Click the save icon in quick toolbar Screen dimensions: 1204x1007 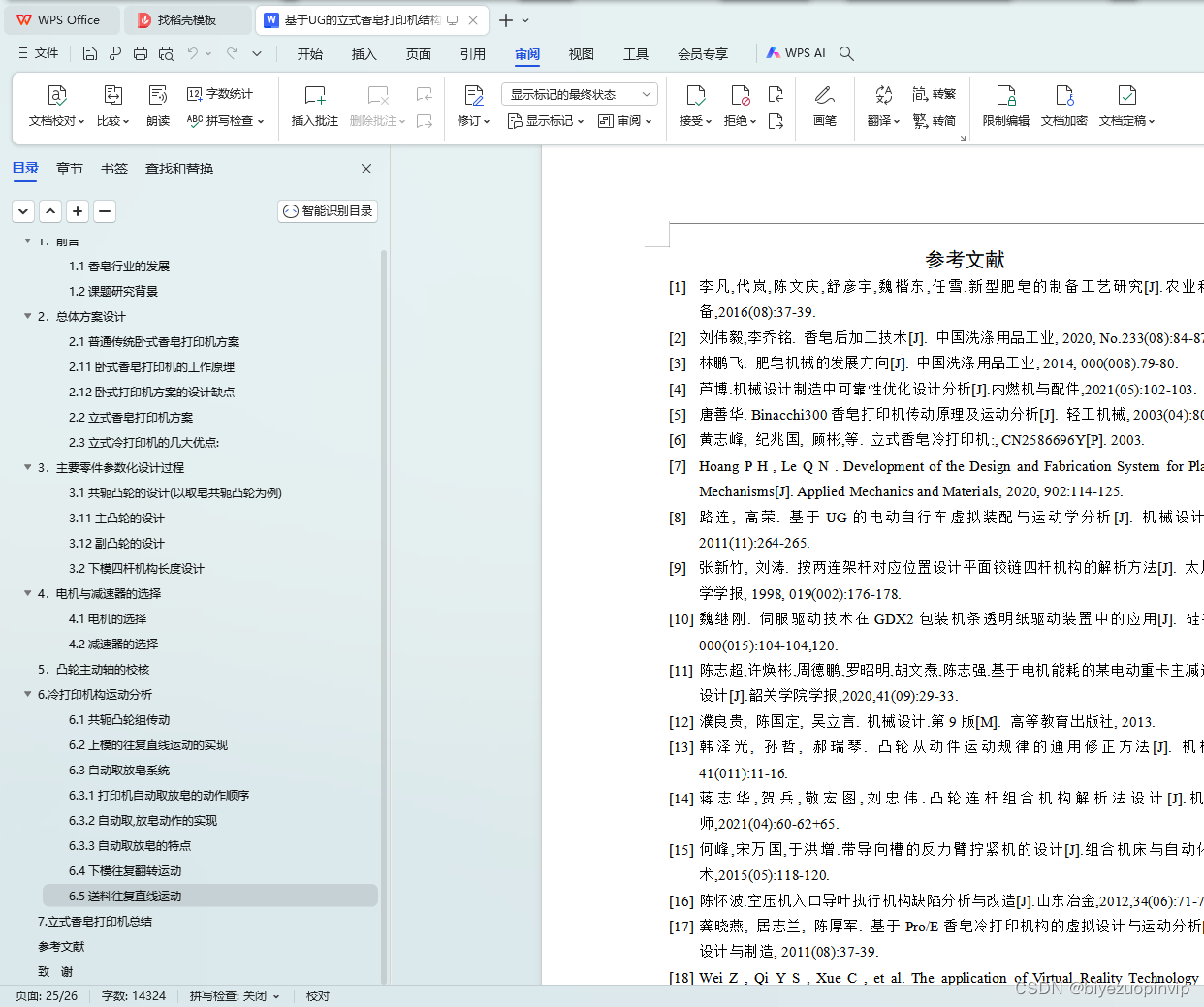(x=90, y=53)
